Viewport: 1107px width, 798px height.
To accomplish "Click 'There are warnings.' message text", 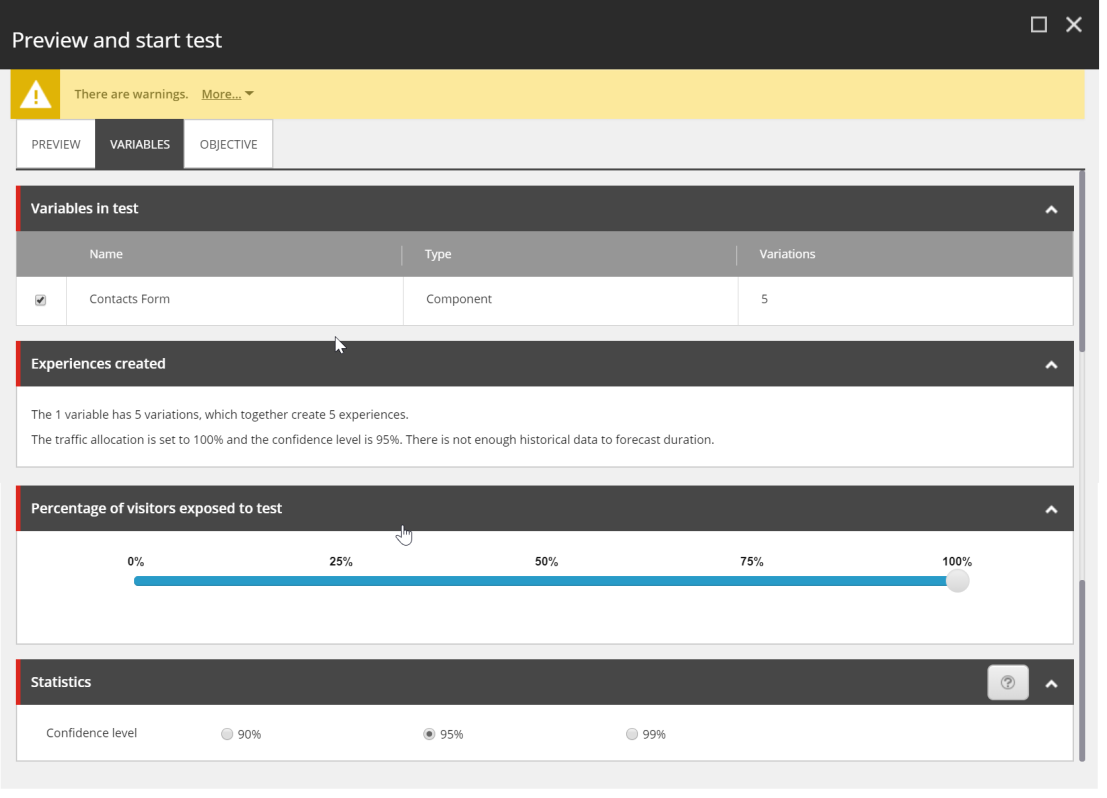I will click(131, 94).
